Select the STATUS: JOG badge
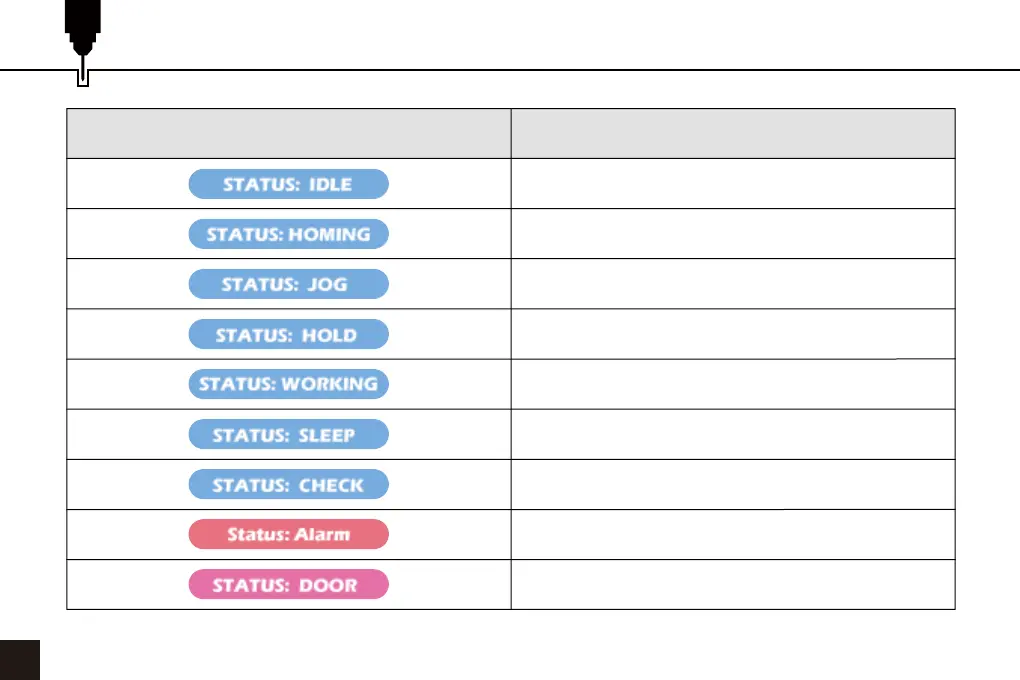The height and width of the screenshot is (680, 1020). (x=288, y=284)
